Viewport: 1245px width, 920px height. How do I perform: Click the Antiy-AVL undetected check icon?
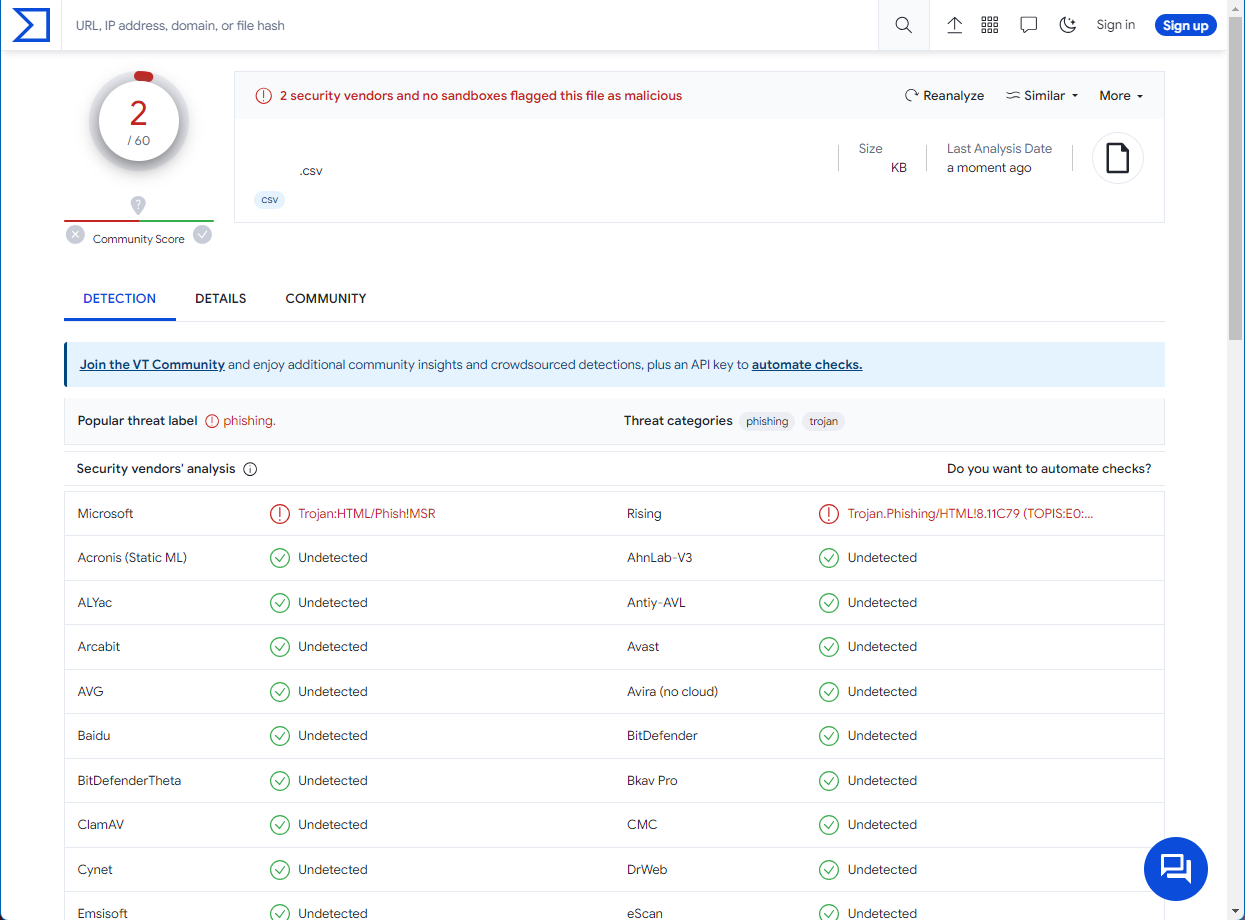click(829, 603)
